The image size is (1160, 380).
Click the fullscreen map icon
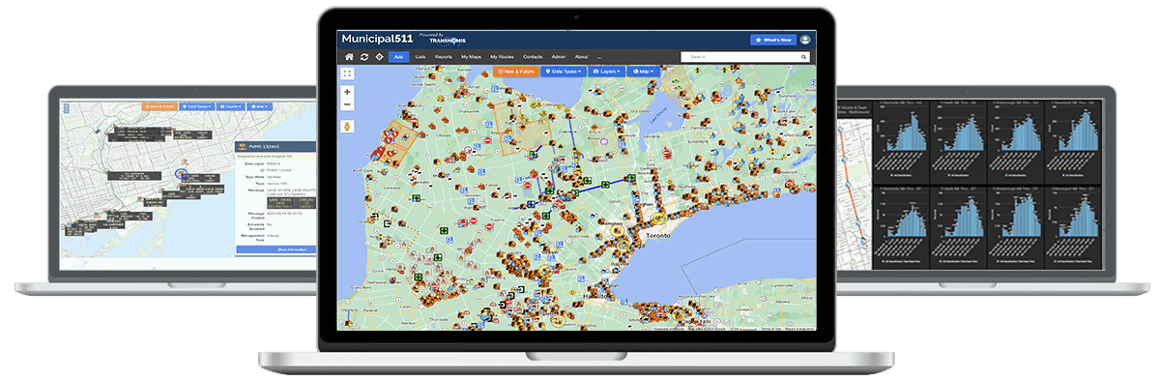[x=347, y=73]
